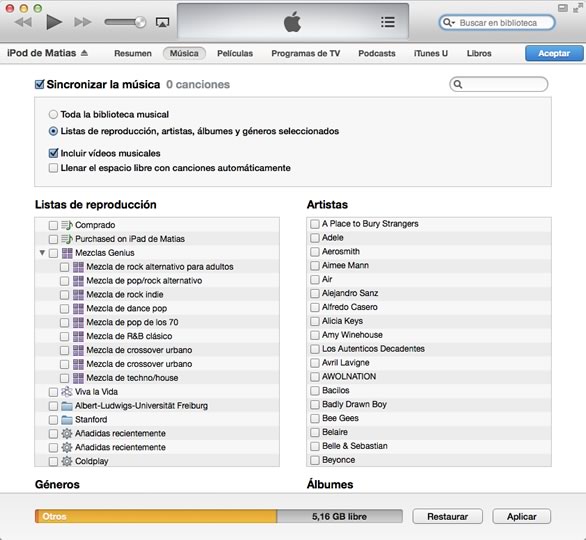Select the Alicia Keys artist row

(429, 321)
